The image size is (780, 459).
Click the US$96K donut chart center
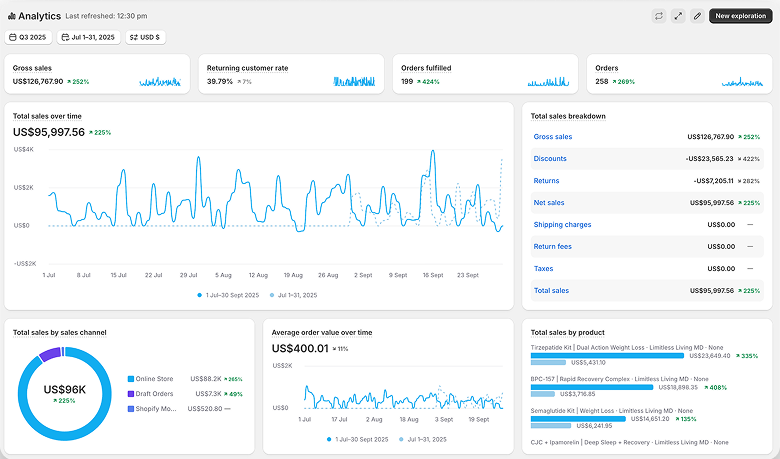(x=65, y=389)
